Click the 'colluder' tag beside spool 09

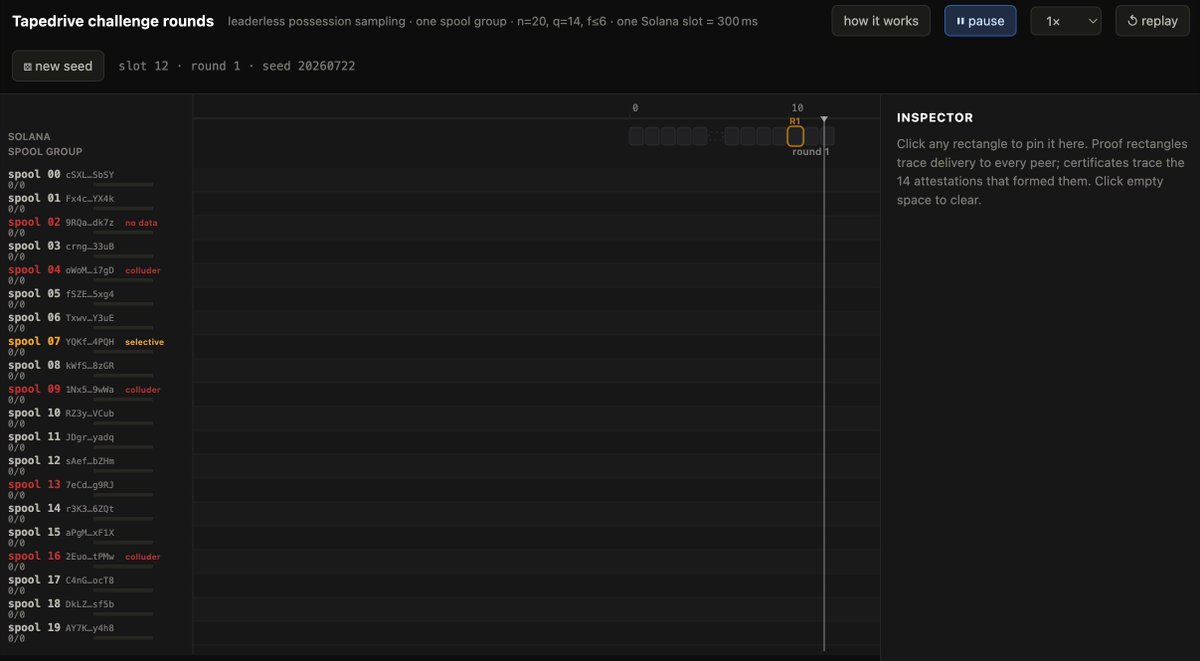[x=142, y=390]
